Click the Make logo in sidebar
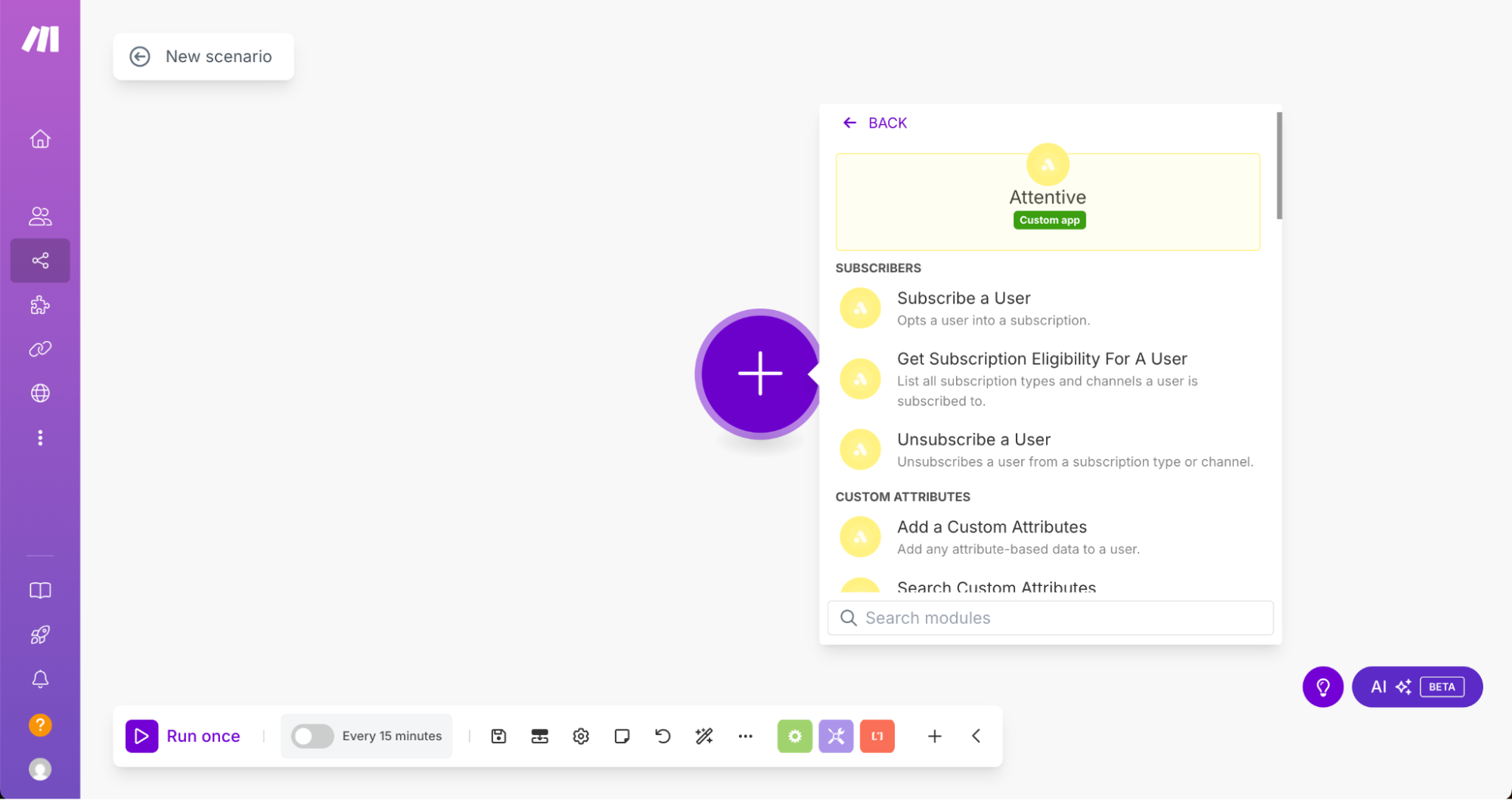Screen dimensions: 1512x800 tap(40, 39)
